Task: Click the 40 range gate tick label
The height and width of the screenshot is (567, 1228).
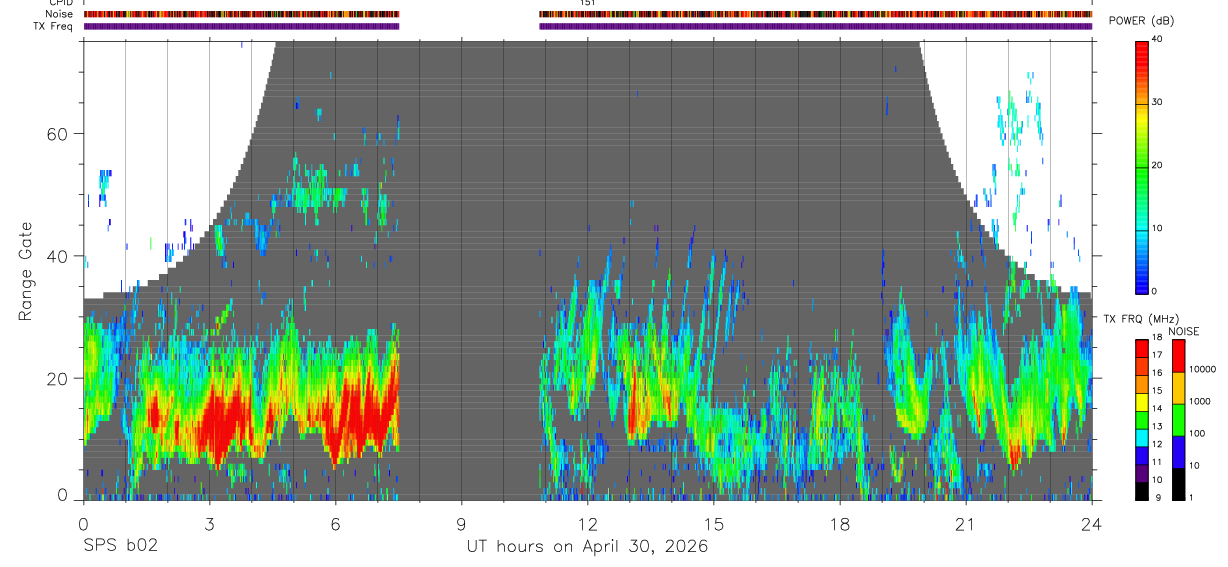Action: point(62,256)
